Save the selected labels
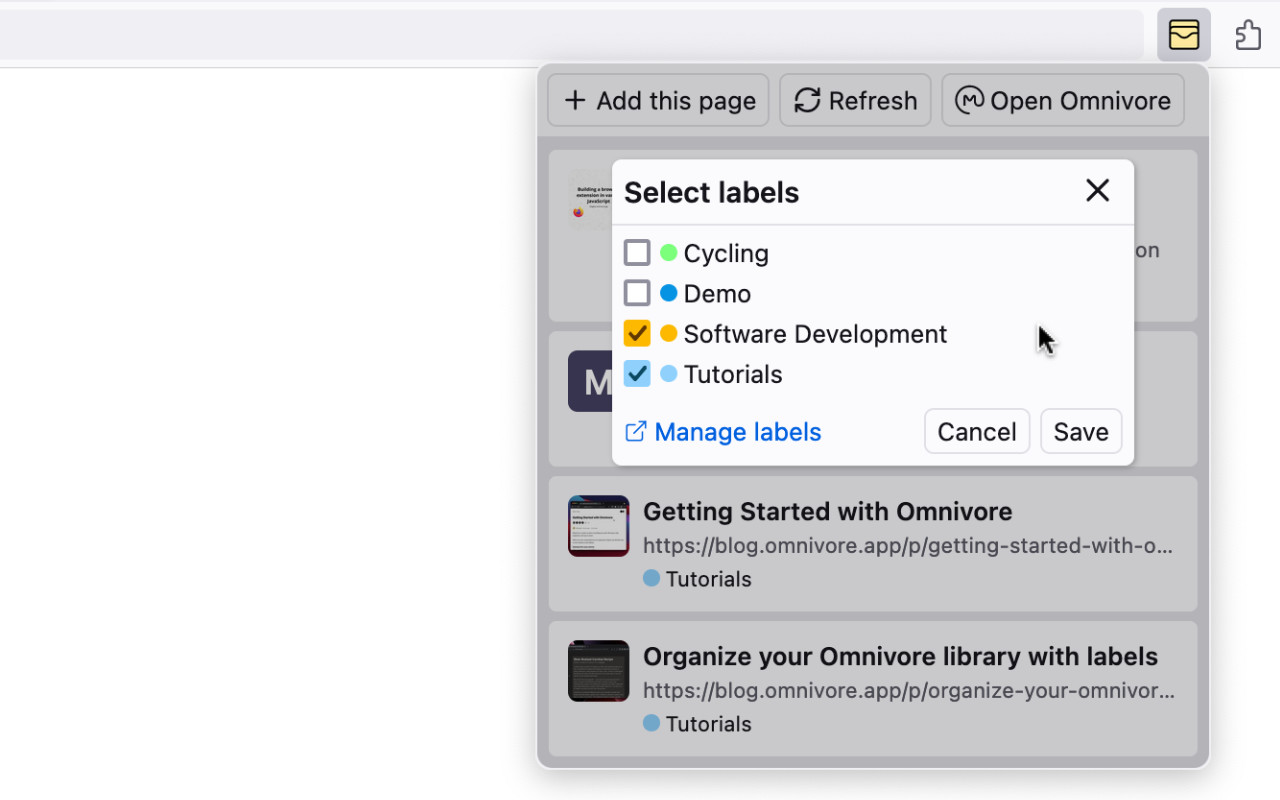This screenshot has width=1280, height=800. tap(1080, 432)
